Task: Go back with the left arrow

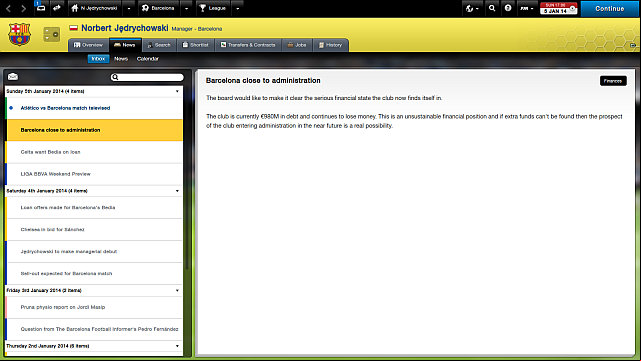Action: coord(8,8)
